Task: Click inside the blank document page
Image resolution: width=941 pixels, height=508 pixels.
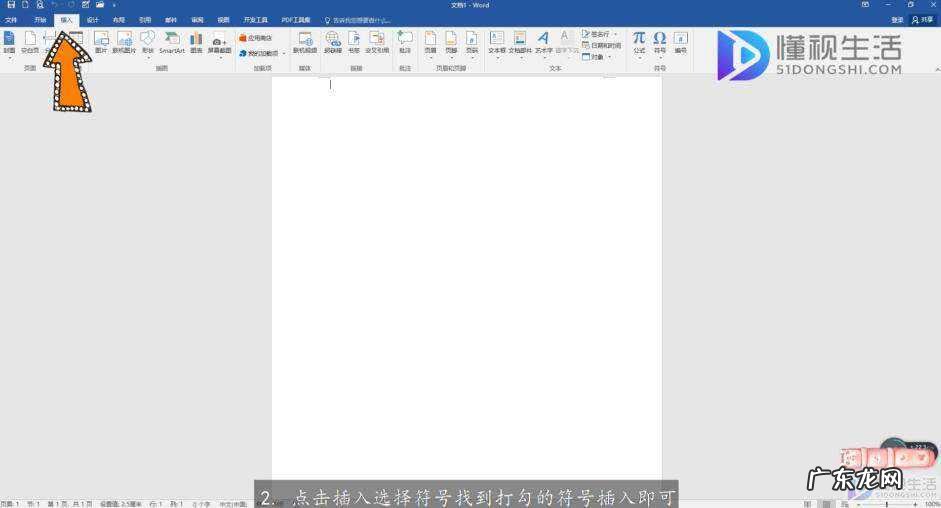Action: tap(467, 276)
